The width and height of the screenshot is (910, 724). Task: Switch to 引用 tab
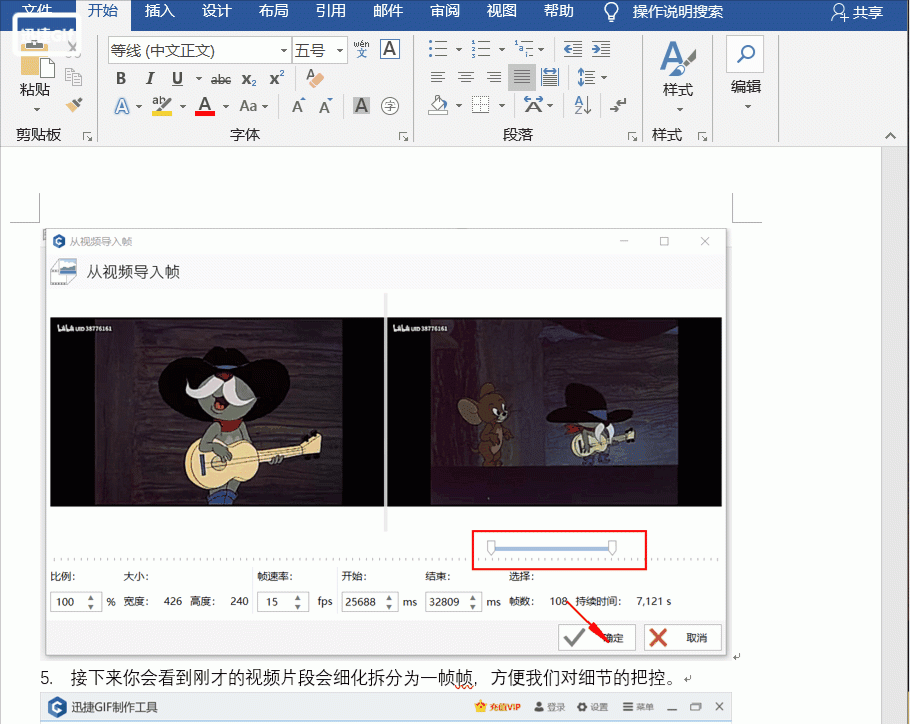click(x=330, y=11)
